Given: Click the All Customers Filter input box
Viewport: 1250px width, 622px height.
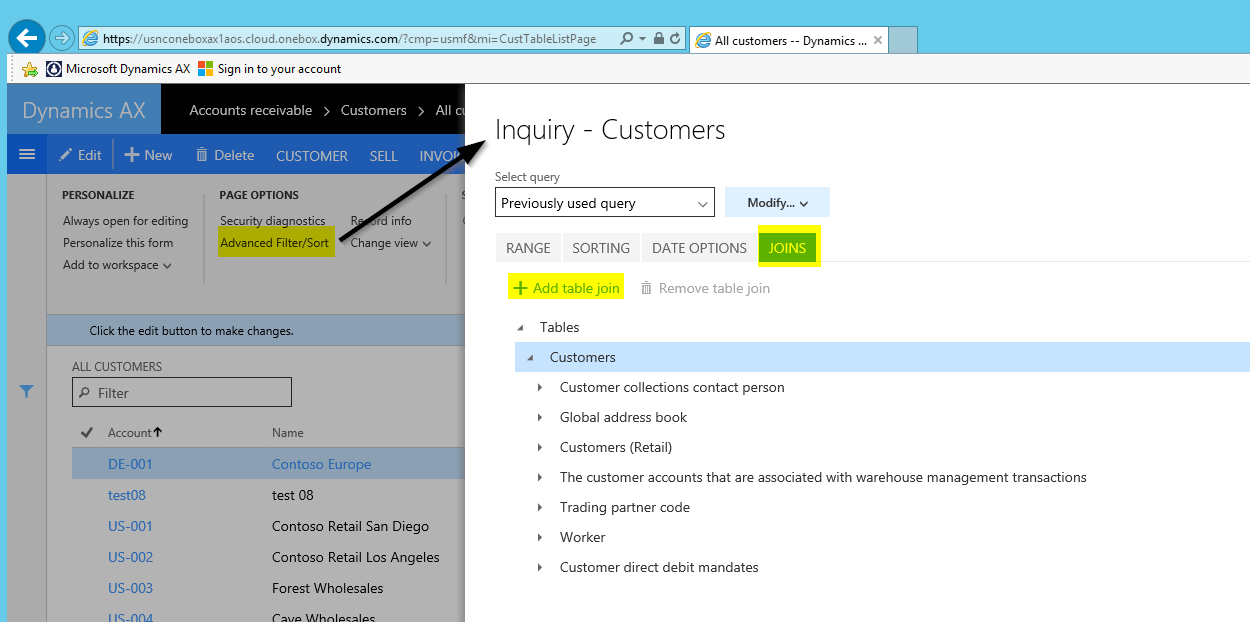Looking at the screenshot, I should (182, 393).
